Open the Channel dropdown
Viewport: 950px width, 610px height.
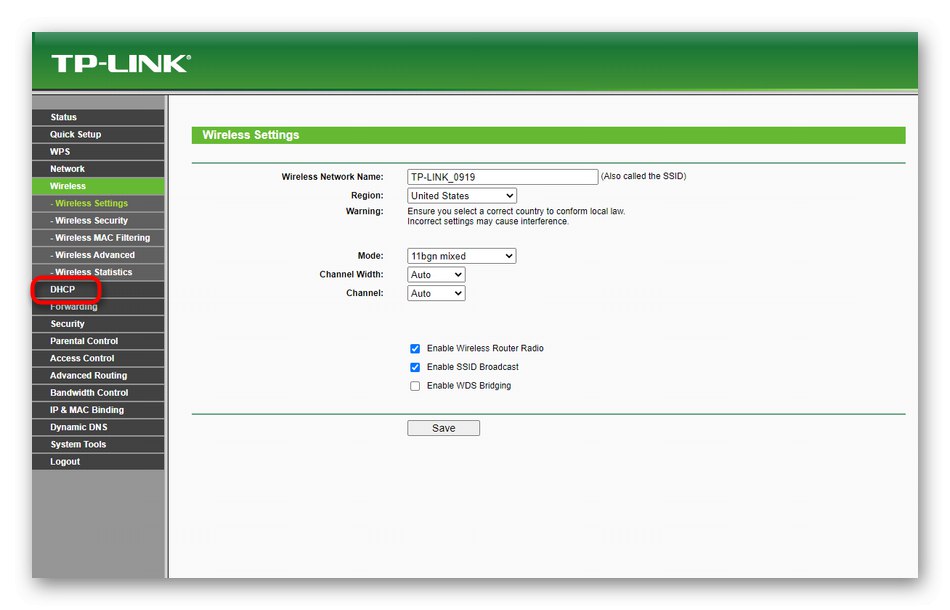(x=436, y=294)
